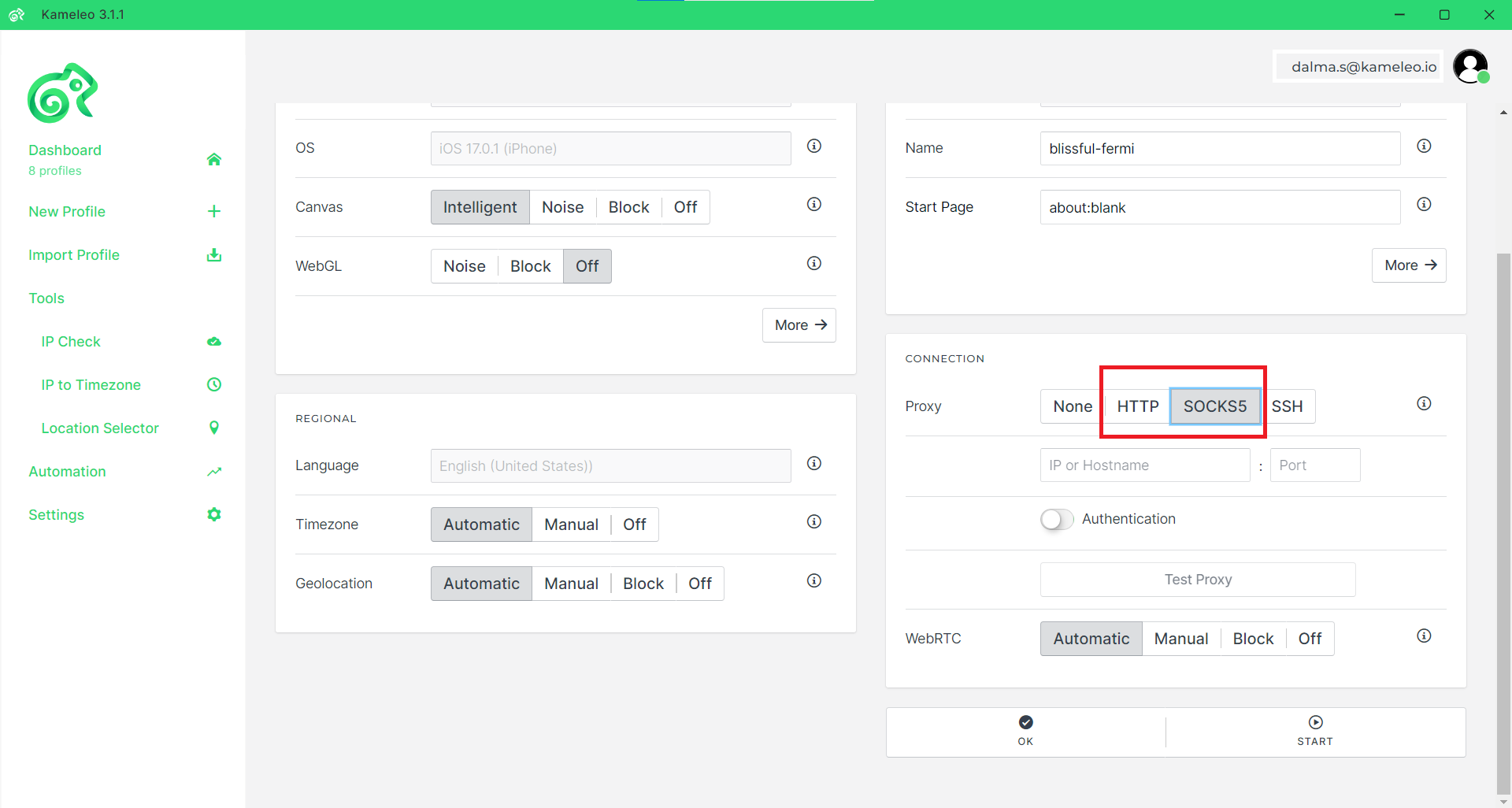Viewport: 1512px width, 808px height.
Task: Open Settings in the sidebar
Action: (x=56, y=514)
